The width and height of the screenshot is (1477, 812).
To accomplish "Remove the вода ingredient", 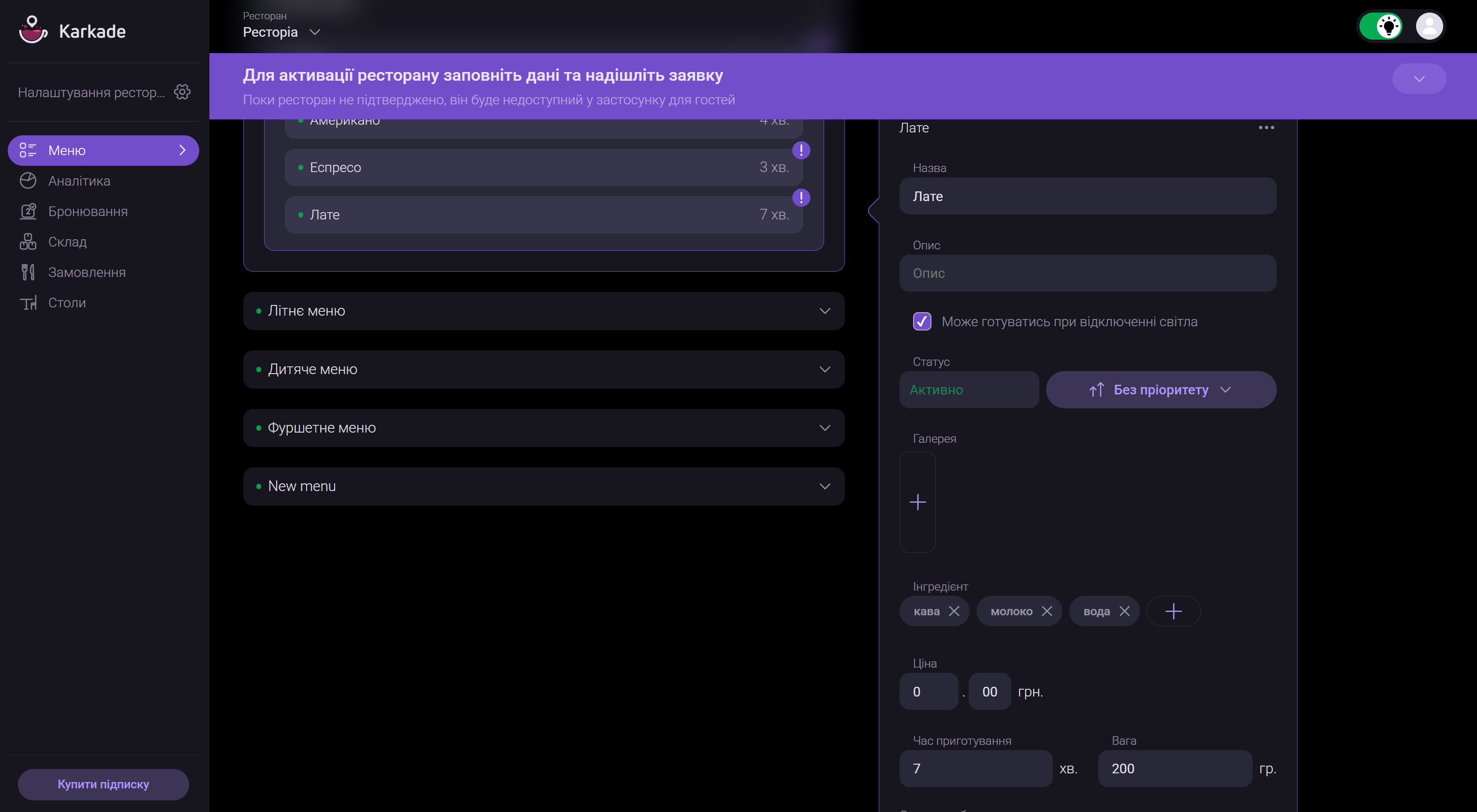I will tap(1124, 611).
